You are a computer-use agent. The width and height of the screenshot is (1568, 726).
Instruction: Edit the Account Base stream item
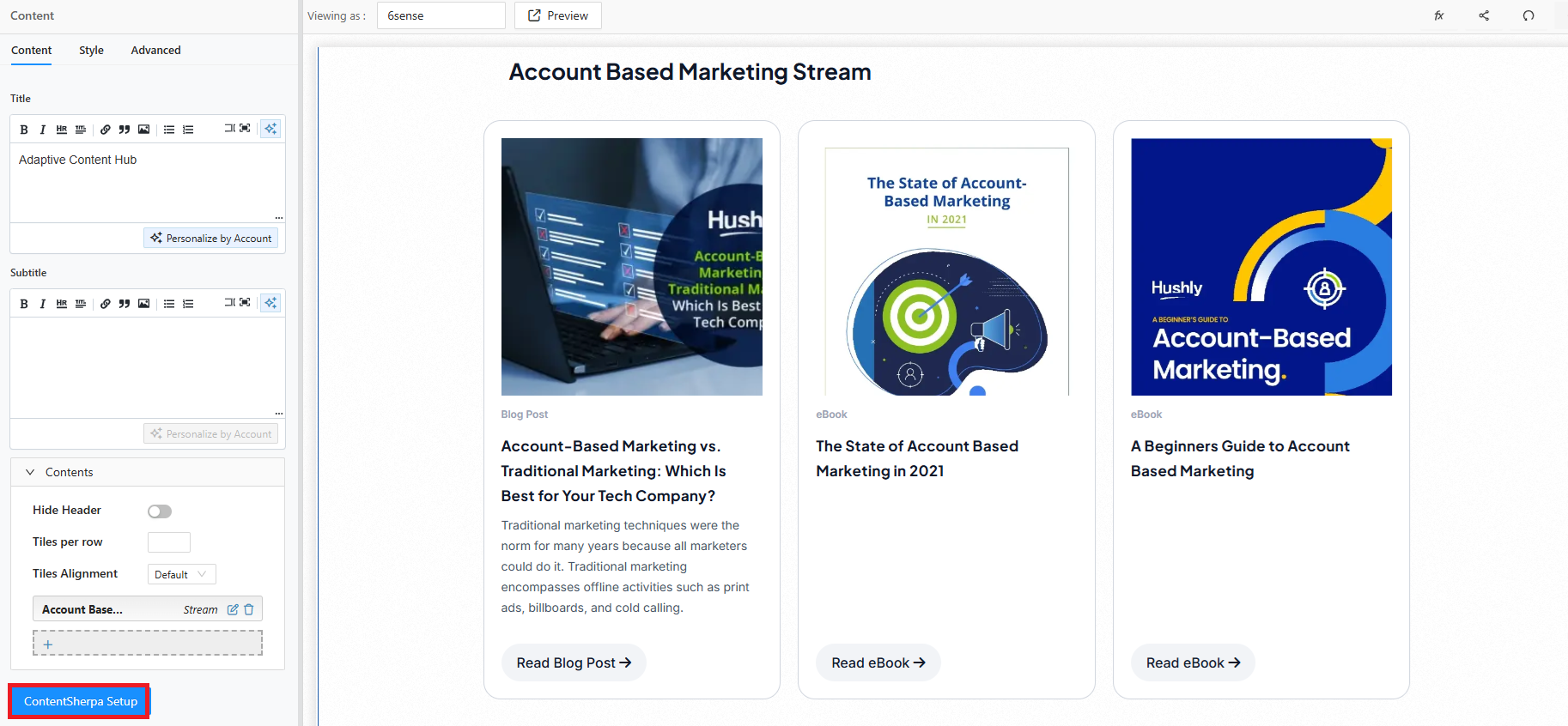233,609
